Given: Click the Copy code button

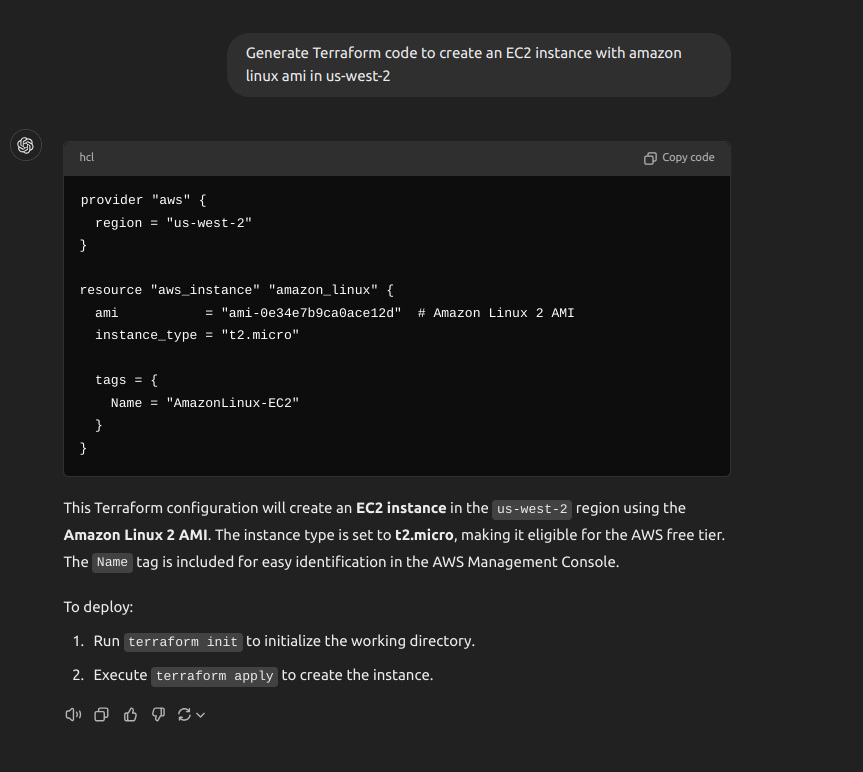Looking at the screenshot, I should pos(679,158).
